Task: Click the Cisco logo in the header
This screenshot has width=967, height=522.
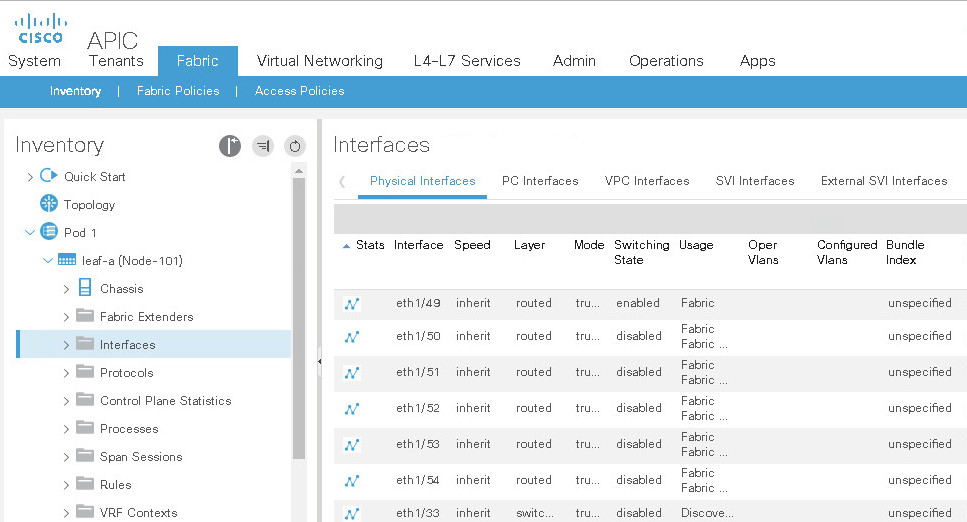Action: pyautogui.click(x=40, y=28)
